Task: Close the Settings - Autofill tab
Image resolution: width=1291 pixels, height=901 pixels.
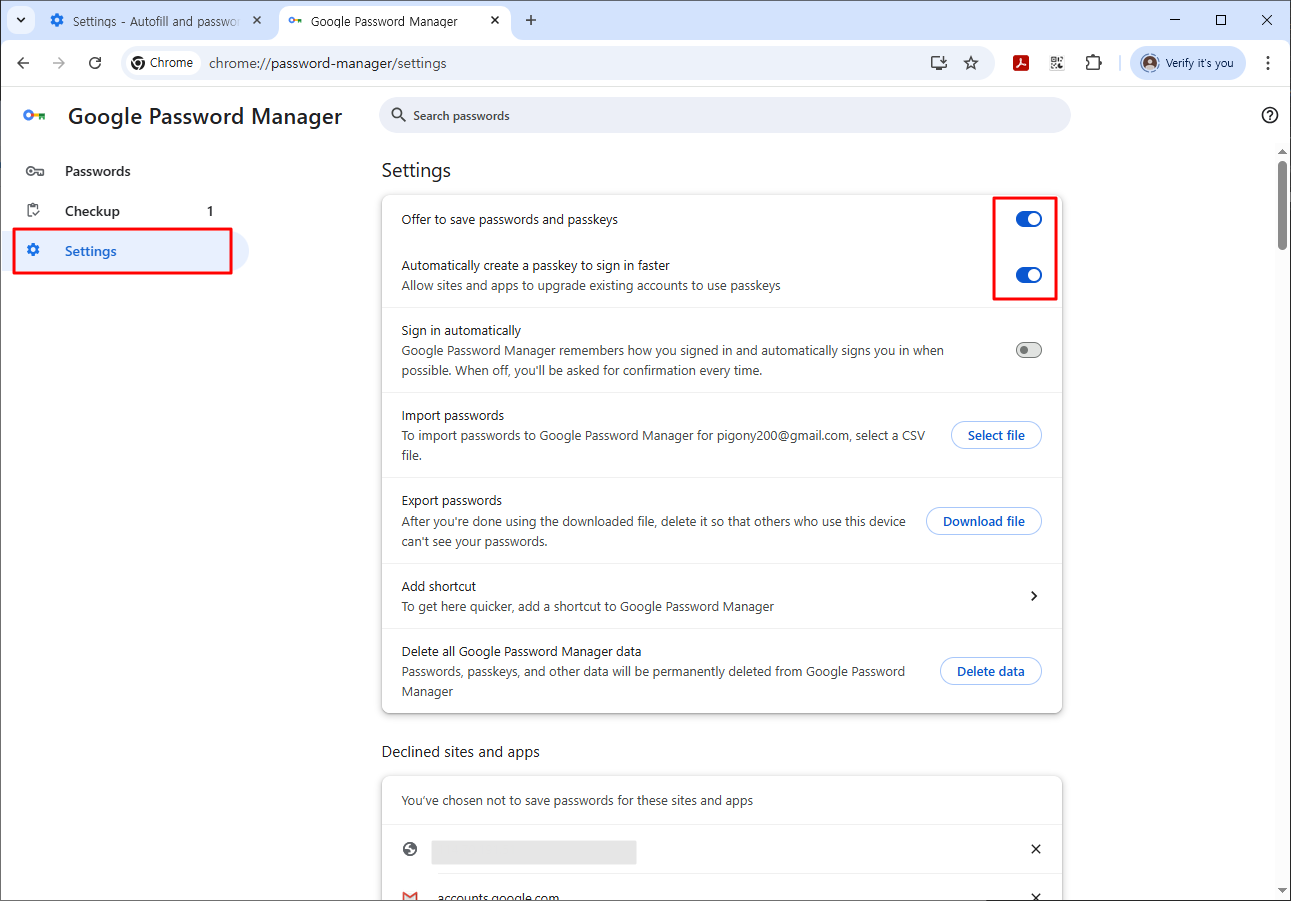Action: pyautogui.click(x=257, y=20)
